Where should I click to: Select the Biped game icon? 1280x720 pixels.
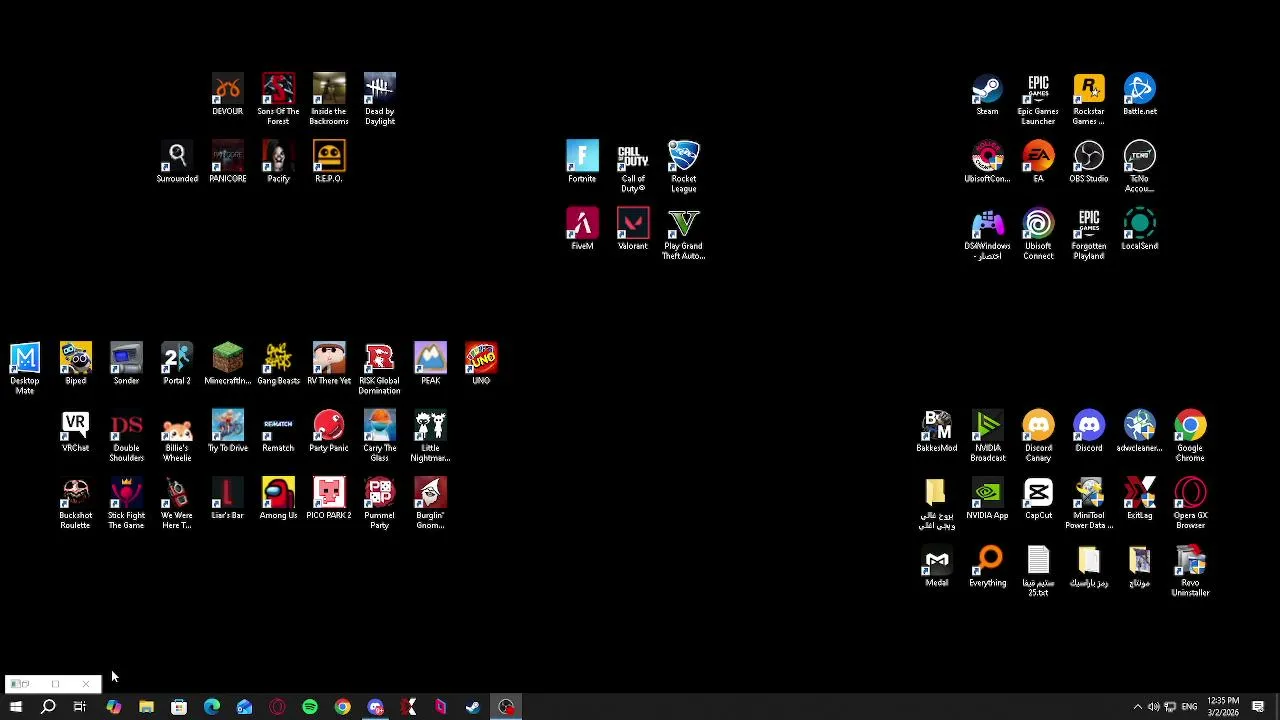click(x=76, y=364)
